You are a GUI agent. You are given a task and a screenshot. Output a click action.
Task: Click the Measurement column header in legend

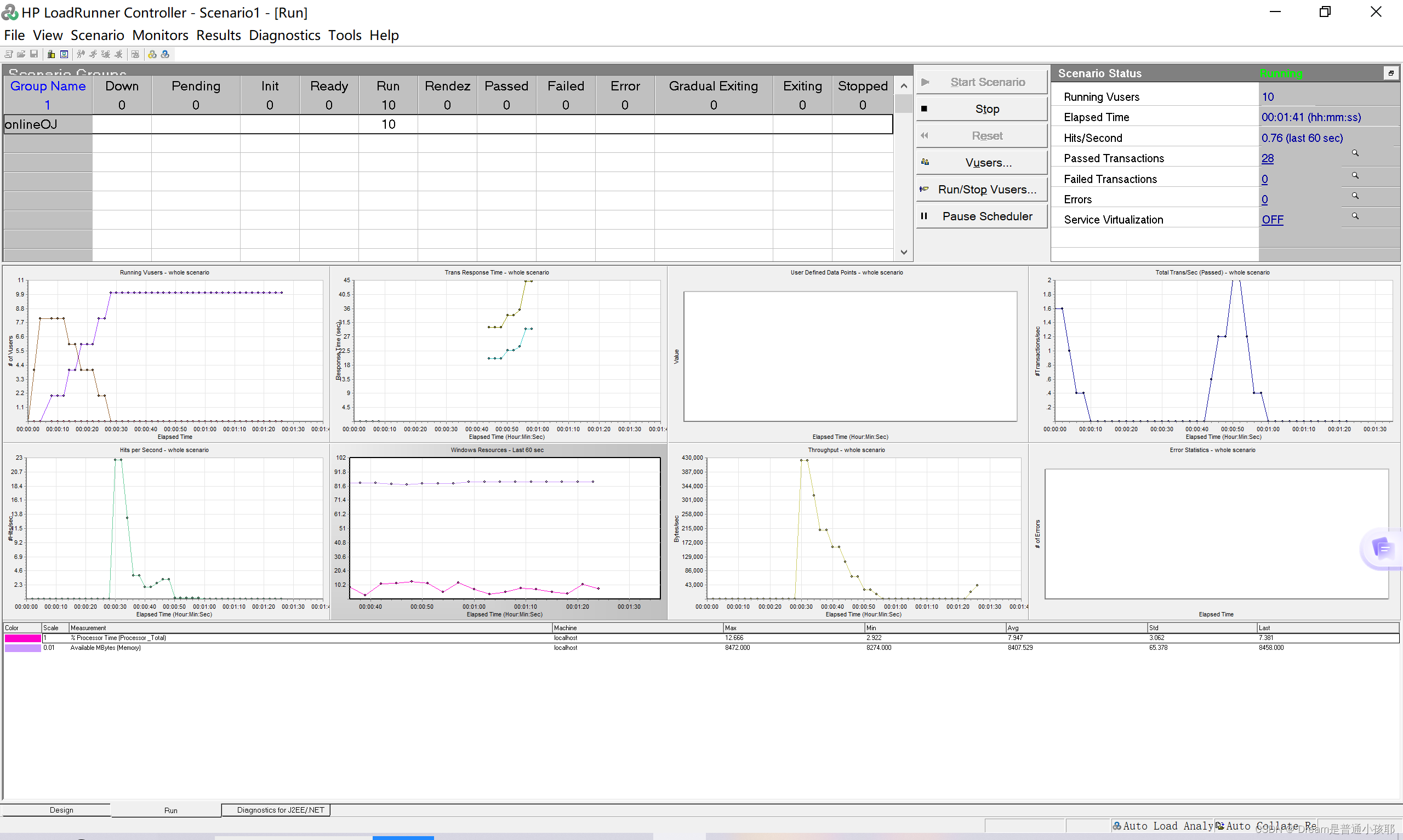pyautogui.click(x=310, y=628)
